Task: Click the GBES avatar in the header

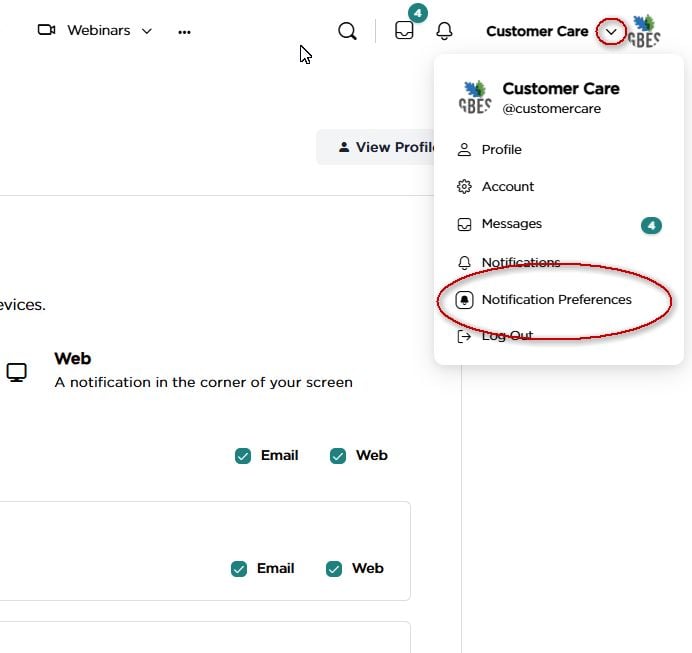Action: click(644, 31)
